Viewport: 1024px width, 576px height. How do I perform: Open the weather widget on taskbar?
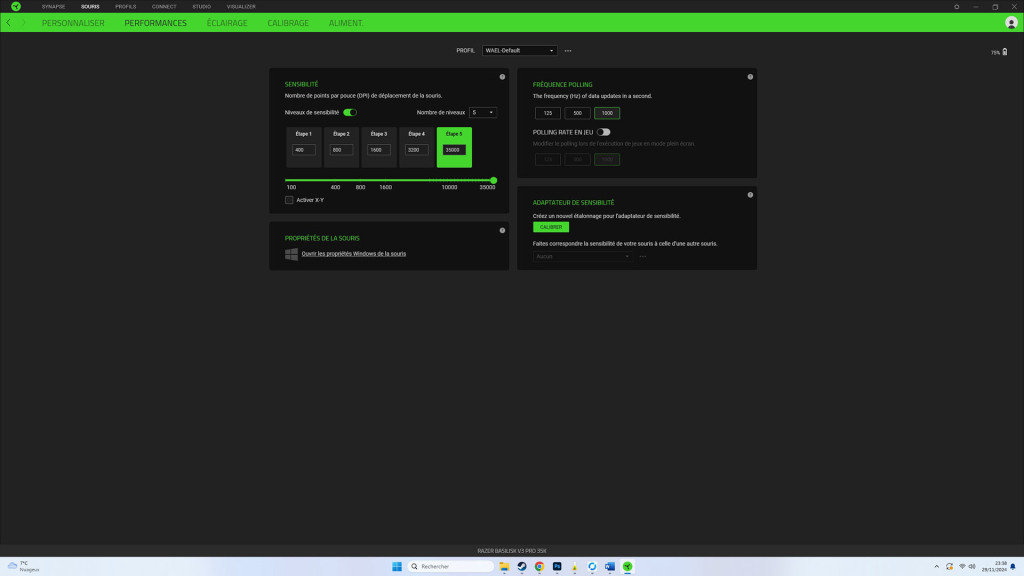click(23, 566)
